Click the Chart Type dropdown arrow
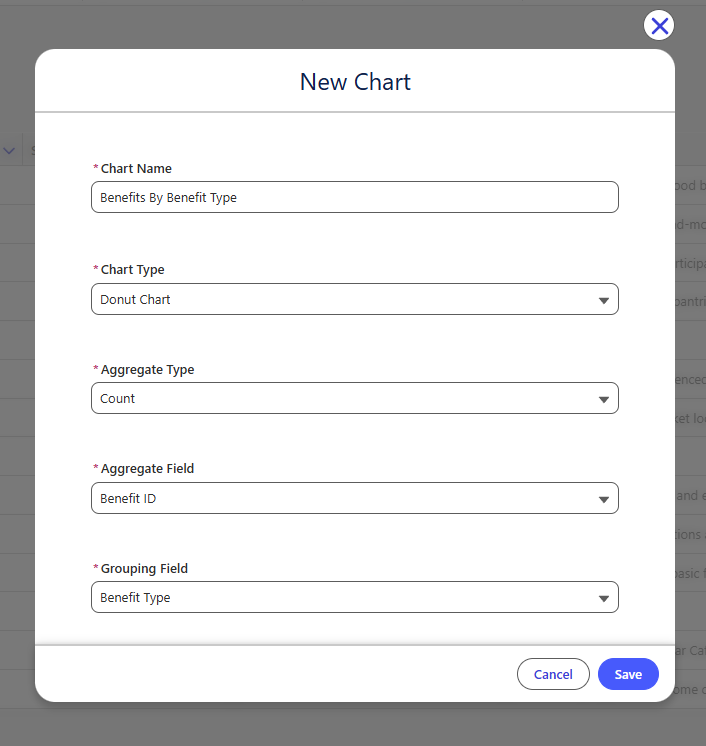Viewport: 706px width, 746px height. point(604,300)
